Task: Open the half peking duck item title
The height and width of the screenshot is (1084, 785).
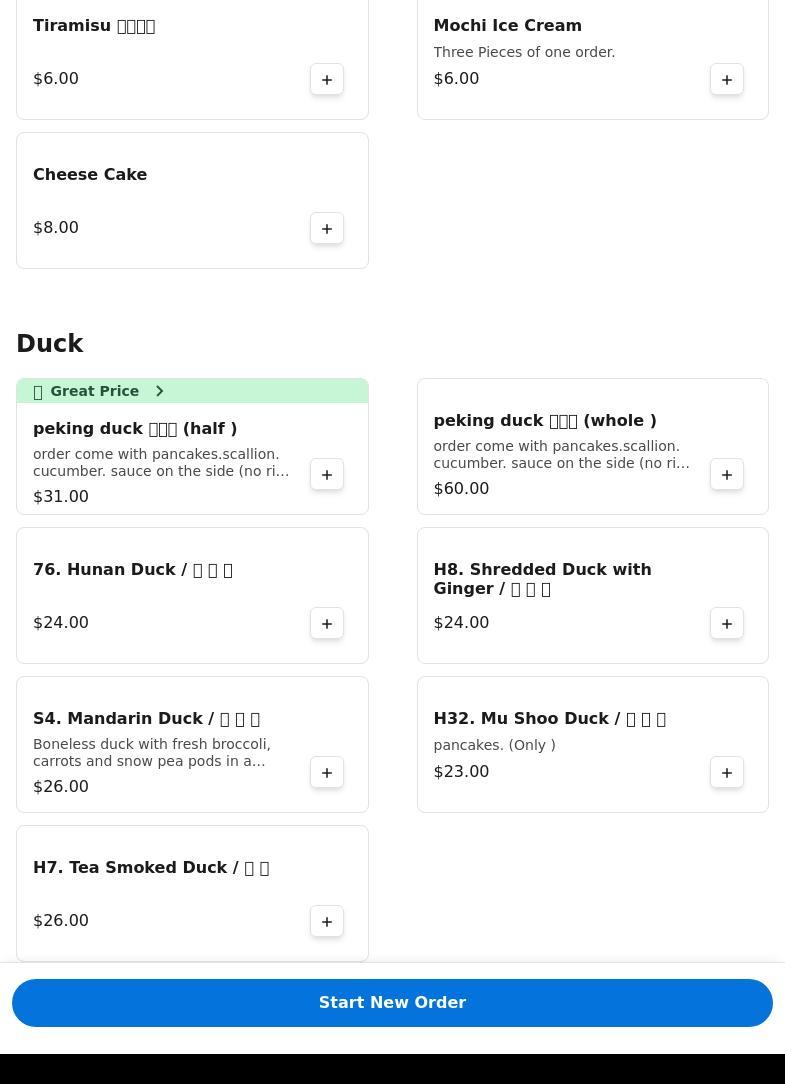Action: [x=135, y=428]
